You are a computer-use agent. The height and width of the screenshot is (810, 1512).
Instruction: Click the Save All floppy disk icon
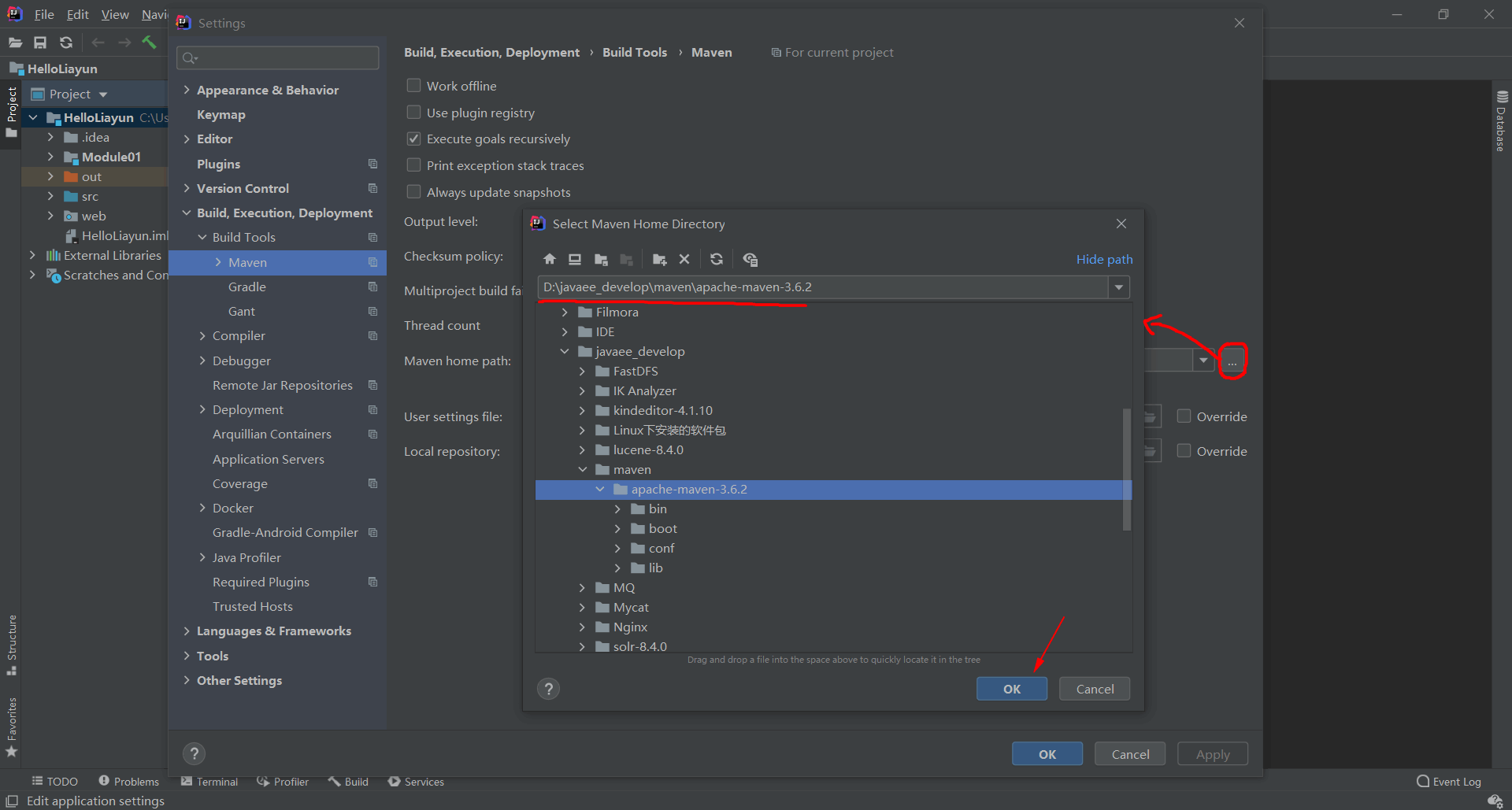coord(40,43)
